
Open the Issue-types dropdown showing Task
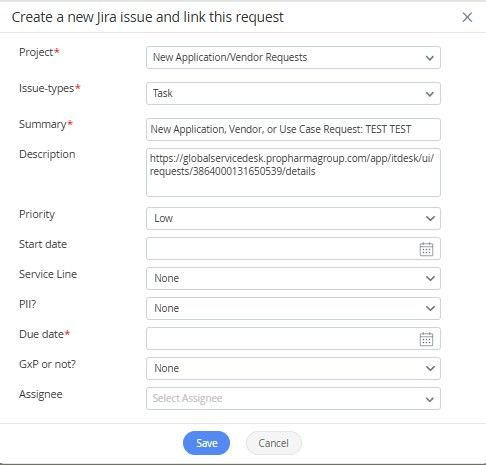point(293,93)
